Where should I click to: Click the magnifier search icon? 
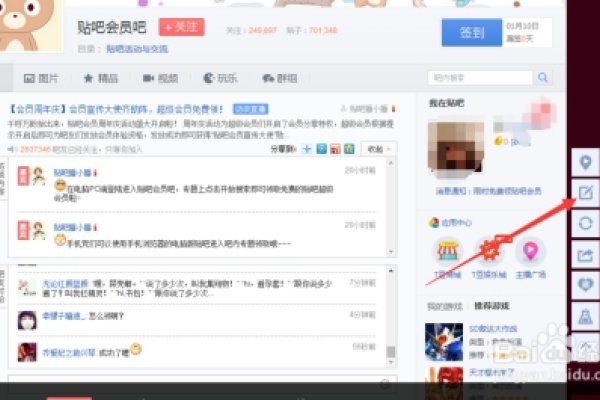point(543,78)
